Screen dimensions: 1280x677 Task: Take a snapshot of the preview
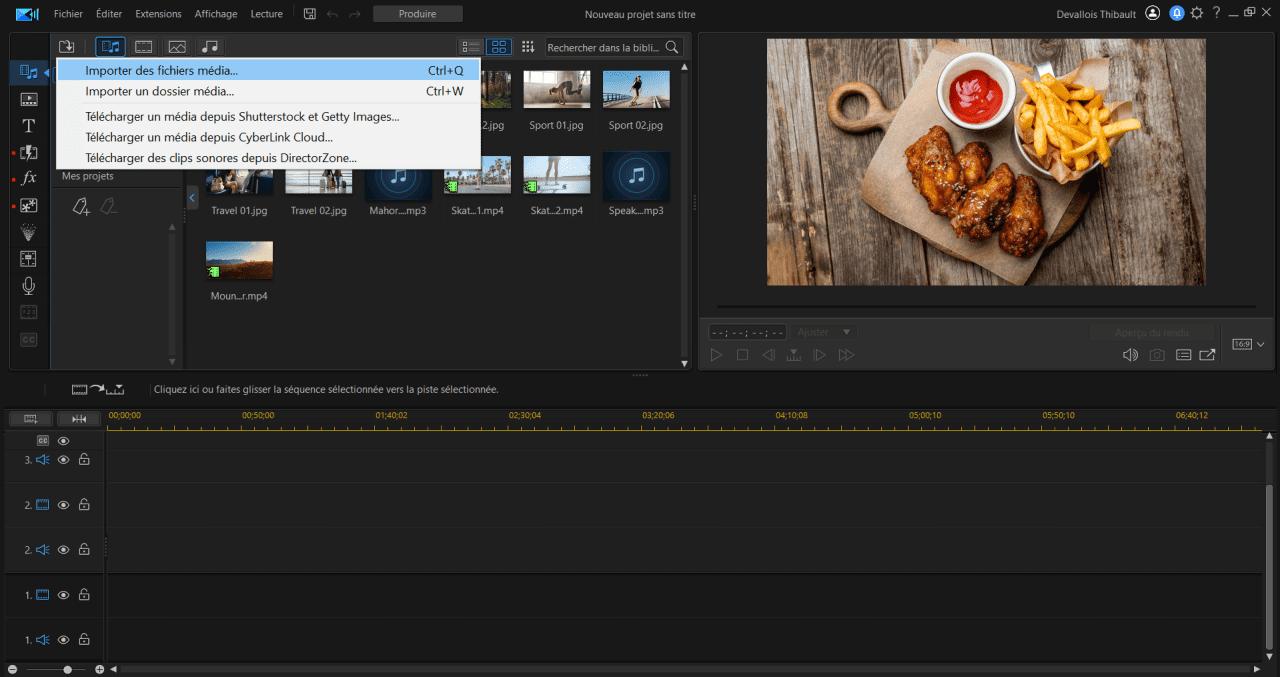point(1157,355)
